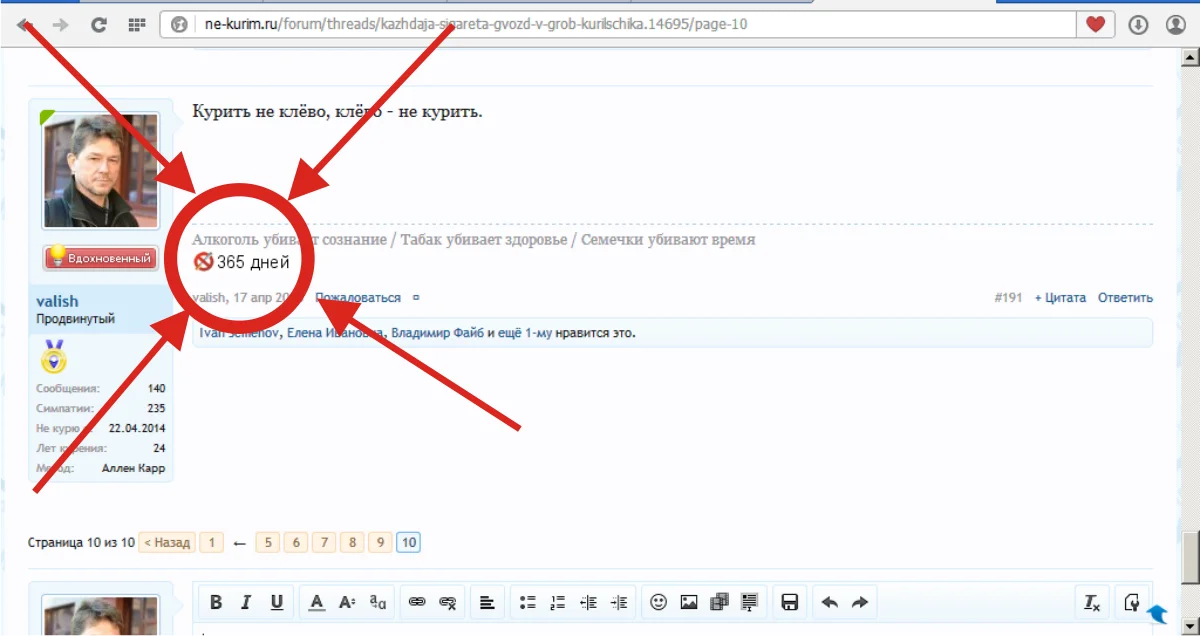
Task: Open the text alignment dropdown
Action: coord(487,602)
